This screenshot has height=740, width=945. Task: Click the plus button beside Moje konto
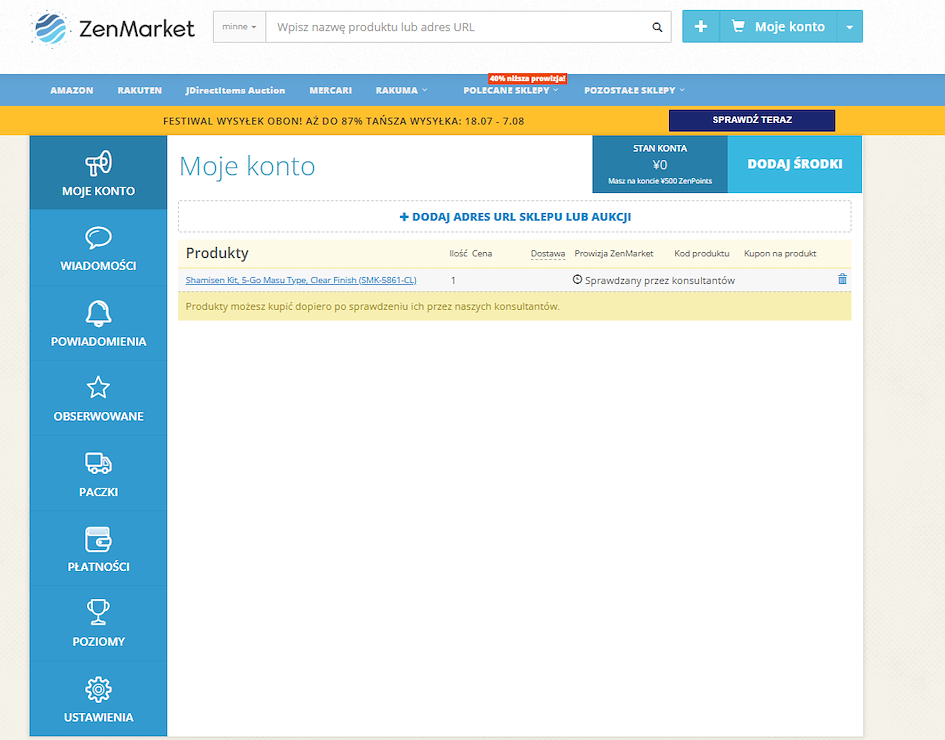click(701, 27)
